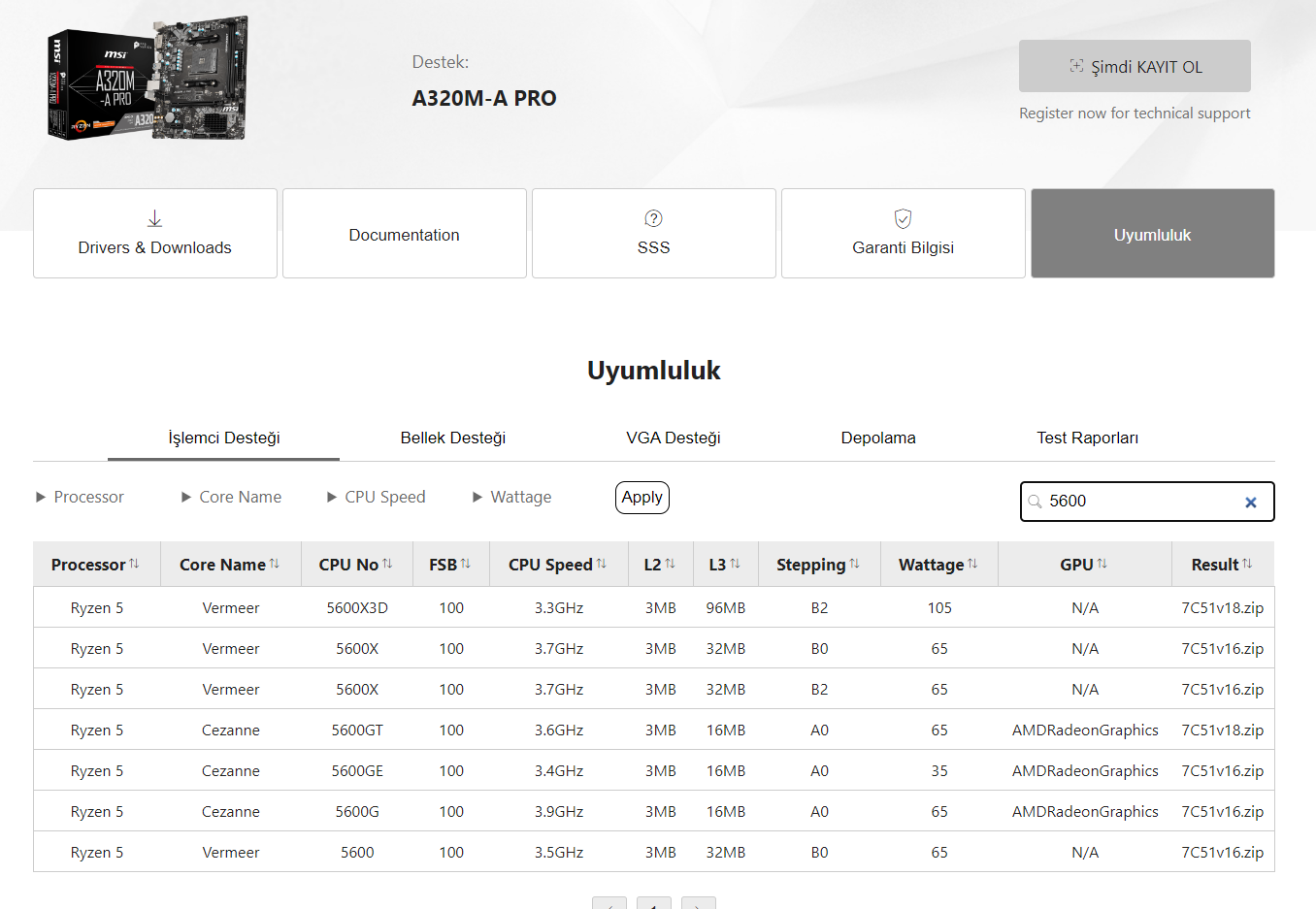Switch to VGA Desteği tab
The width and height of the screenshot is (1316, 909).
click(x=674, y=438)
